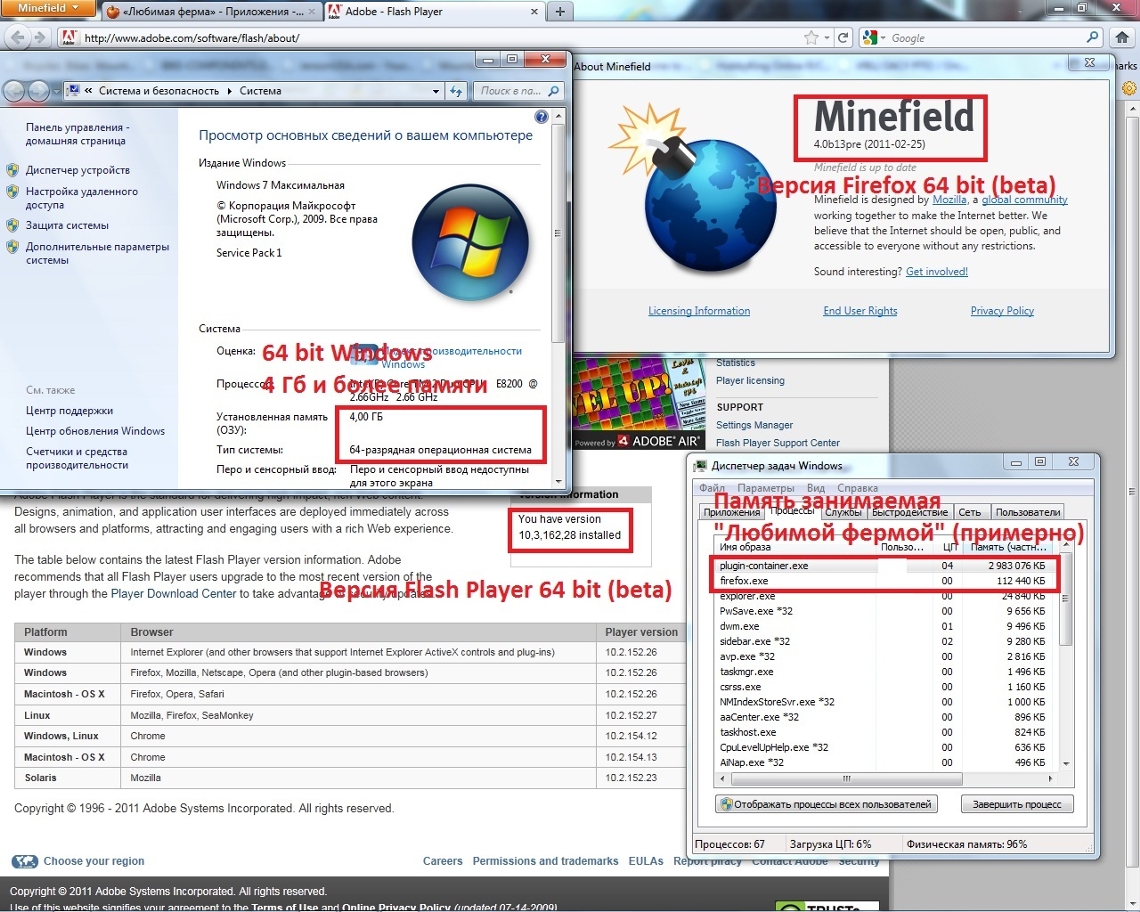Screen dimensions: 1140x912
Task: Click the Task Manager vertical scrollbar
Action: point(1065,640)
